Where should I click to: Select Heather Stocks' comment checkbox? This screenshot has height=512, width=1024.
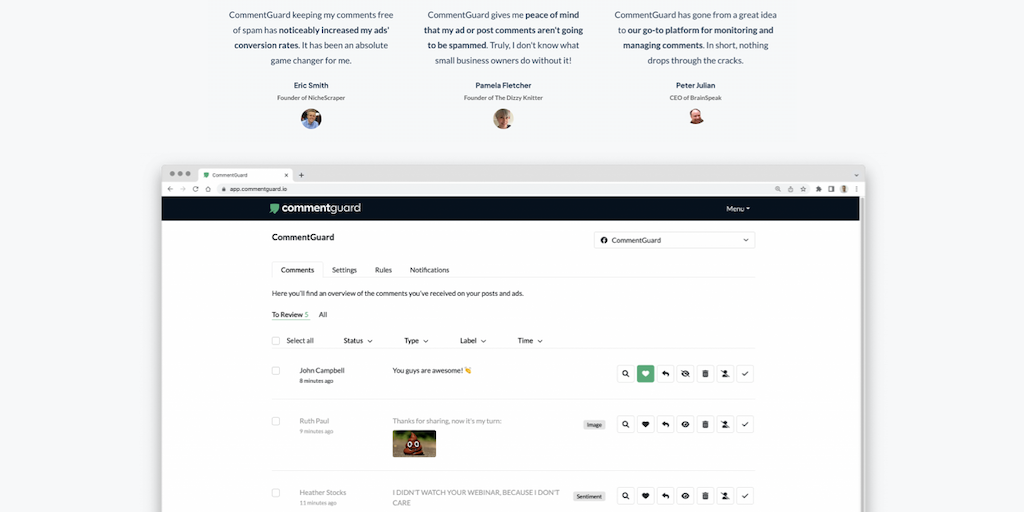tap(276, 492)
